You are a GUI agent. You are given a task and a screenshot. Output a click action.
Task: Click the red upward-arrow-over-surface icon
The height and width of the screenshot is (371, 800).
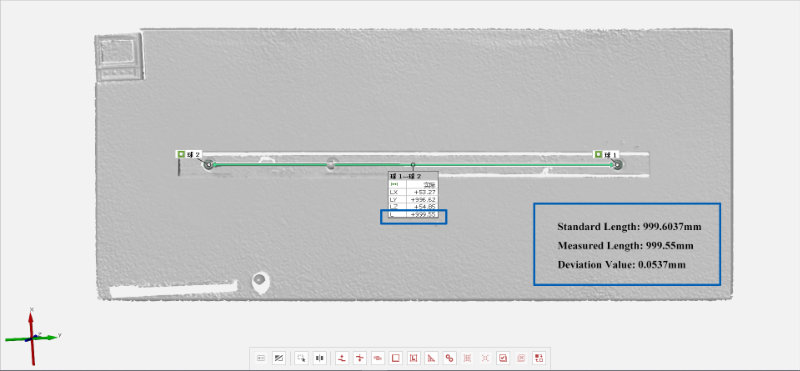[343, 358]
